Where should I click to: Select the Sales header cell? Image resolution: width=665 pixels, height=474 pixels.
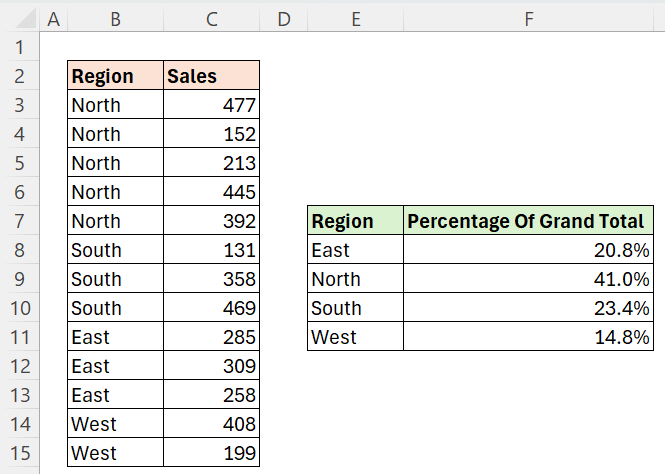[211, 76]
